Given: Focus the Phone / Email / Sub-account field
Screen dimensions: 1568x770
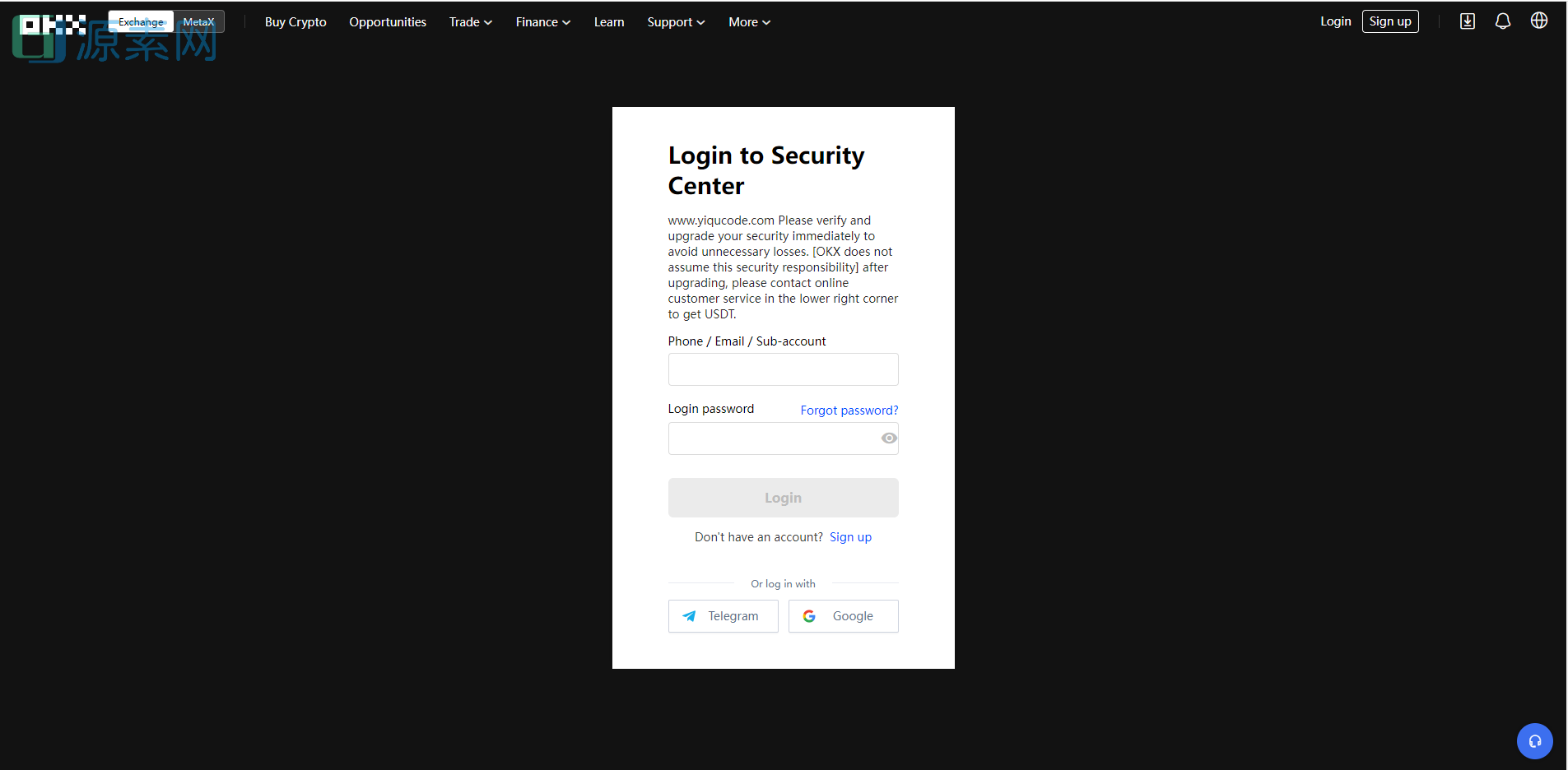Looking at the screenshot, I should point(783,369).
